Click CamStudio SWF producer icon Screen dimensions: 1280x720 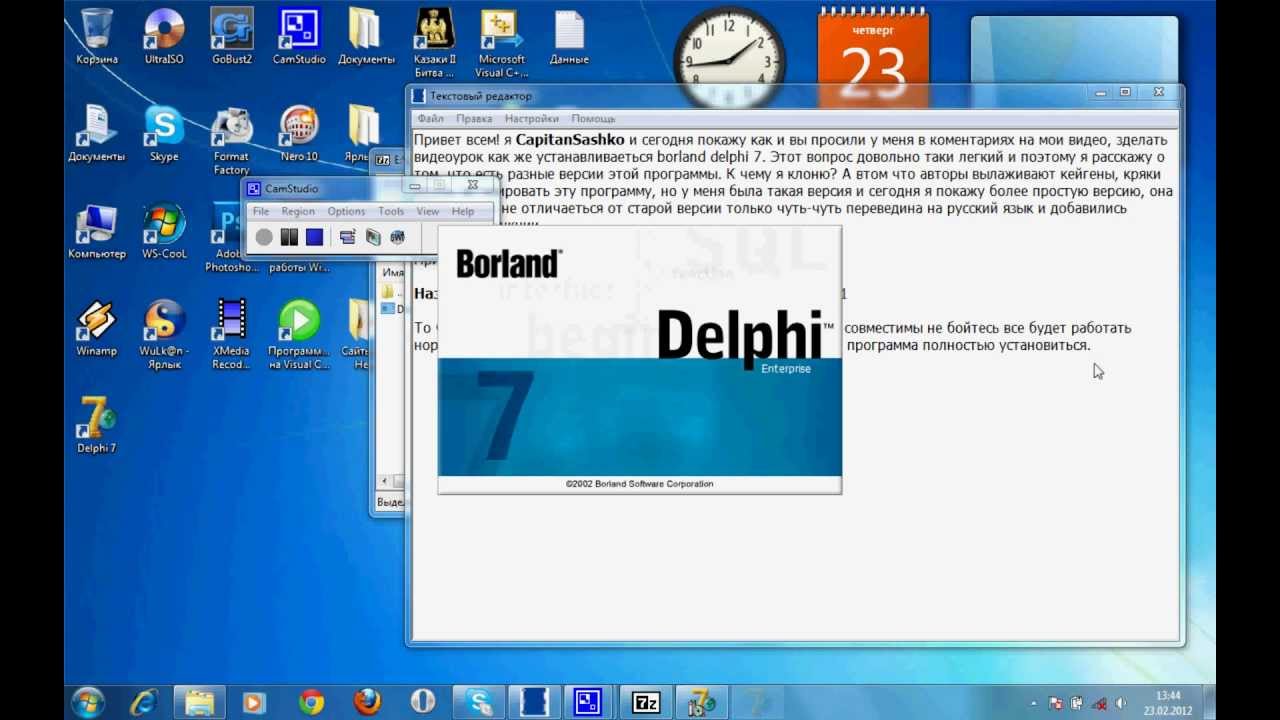397,237
